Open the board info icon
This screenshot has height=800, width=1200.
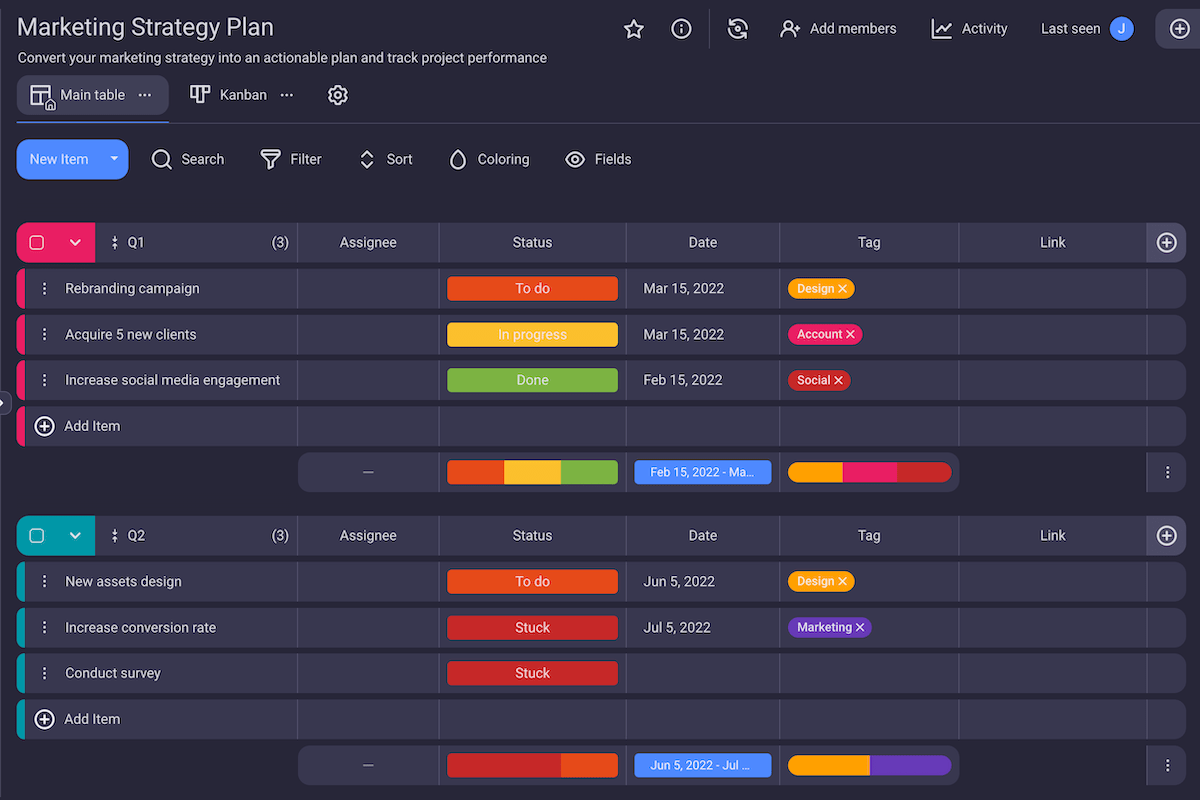point(681,29)
